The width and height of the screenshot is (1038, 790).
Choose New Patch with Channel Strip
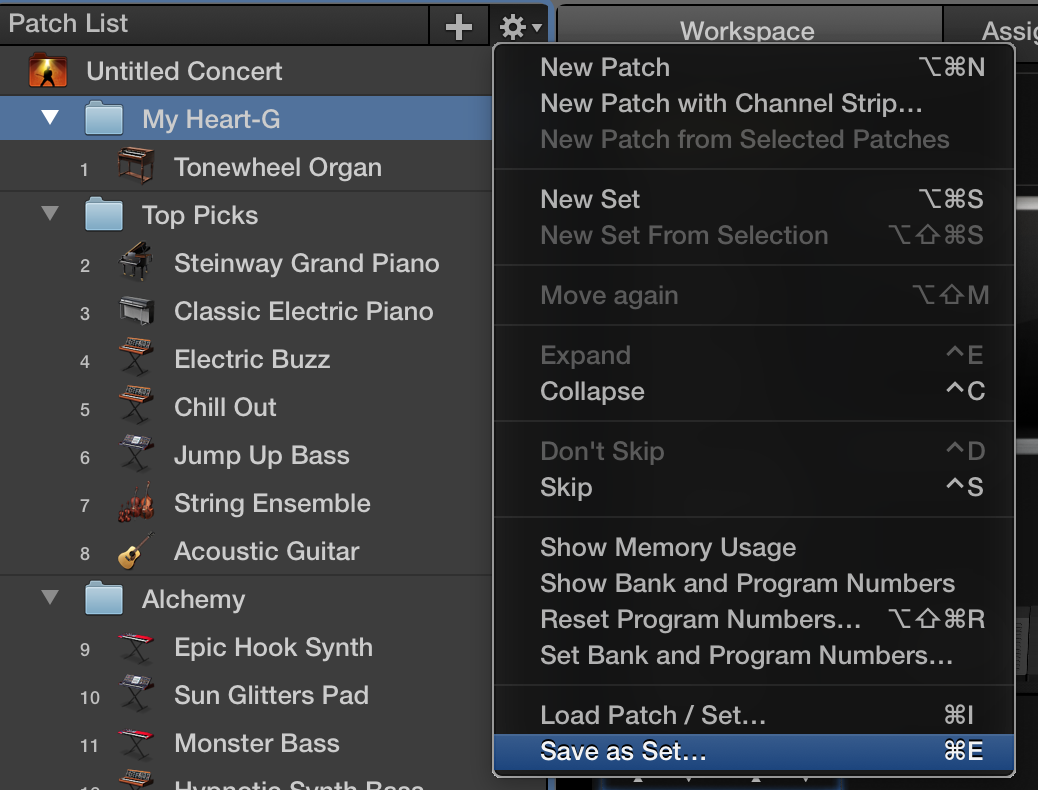[754, 103]
